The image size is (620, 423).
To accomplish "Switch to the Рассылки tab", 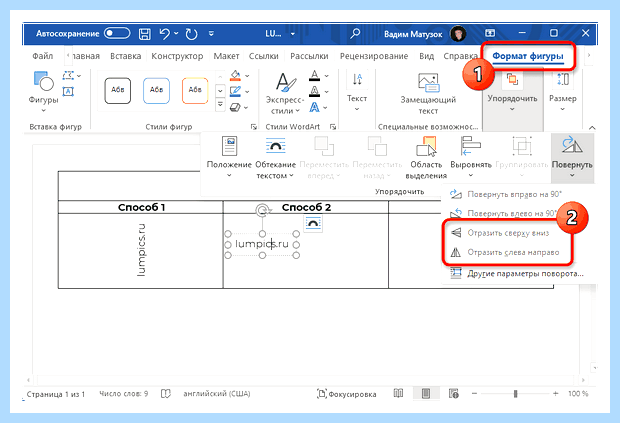I will 309,56.
